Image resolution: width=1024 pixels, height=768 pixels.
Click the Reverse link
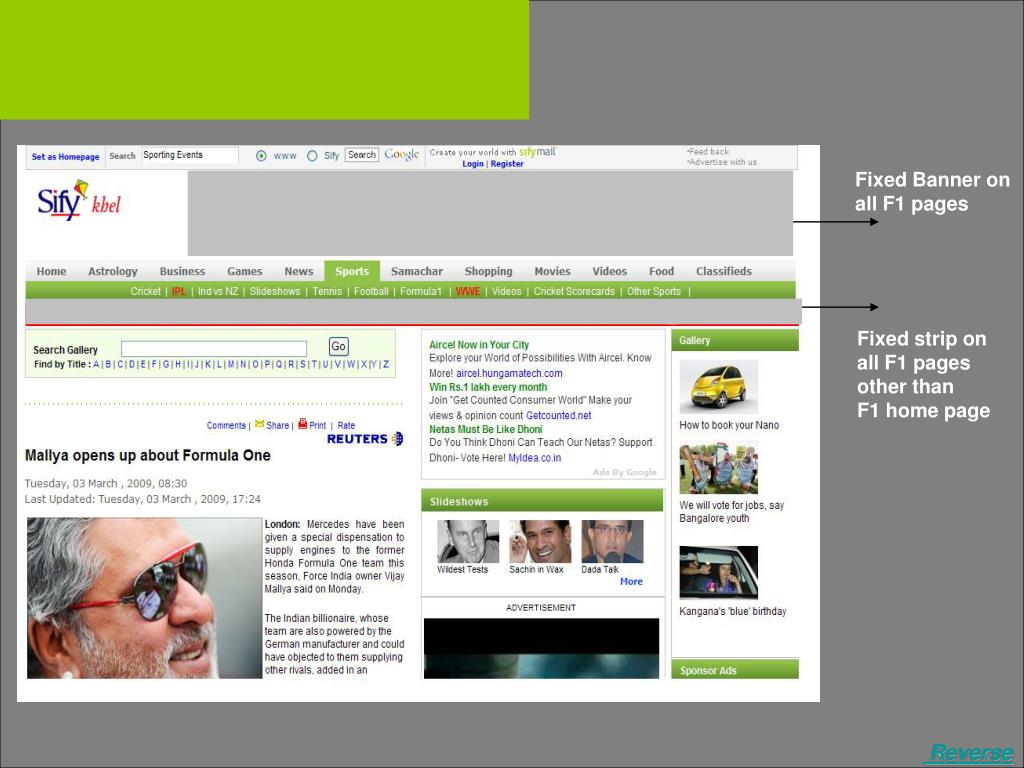pos(971,753)
